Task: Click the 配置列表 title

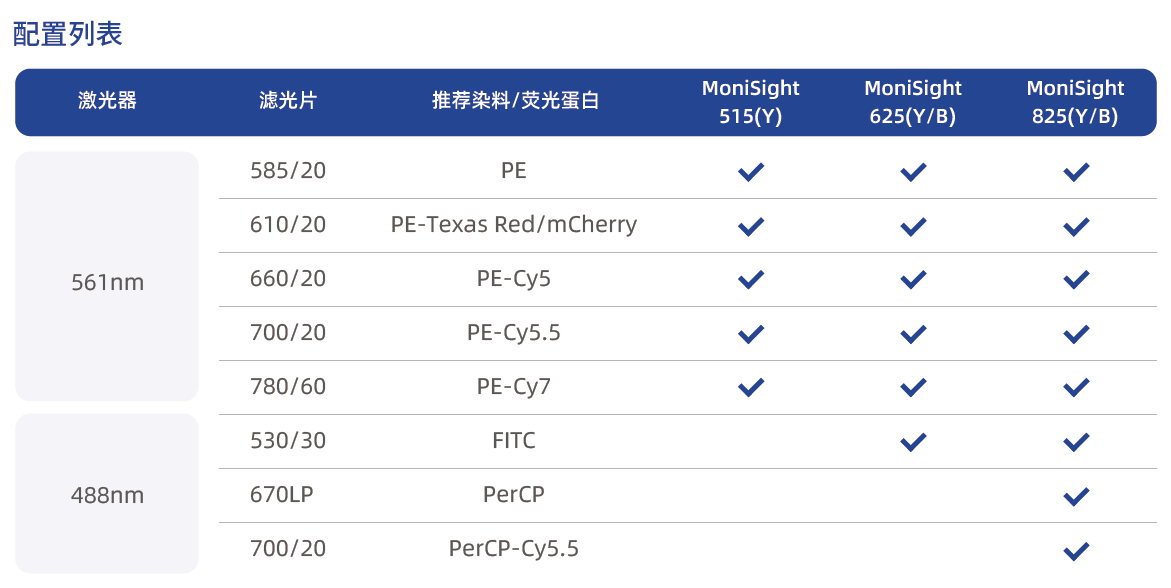Action: (68, 34)
